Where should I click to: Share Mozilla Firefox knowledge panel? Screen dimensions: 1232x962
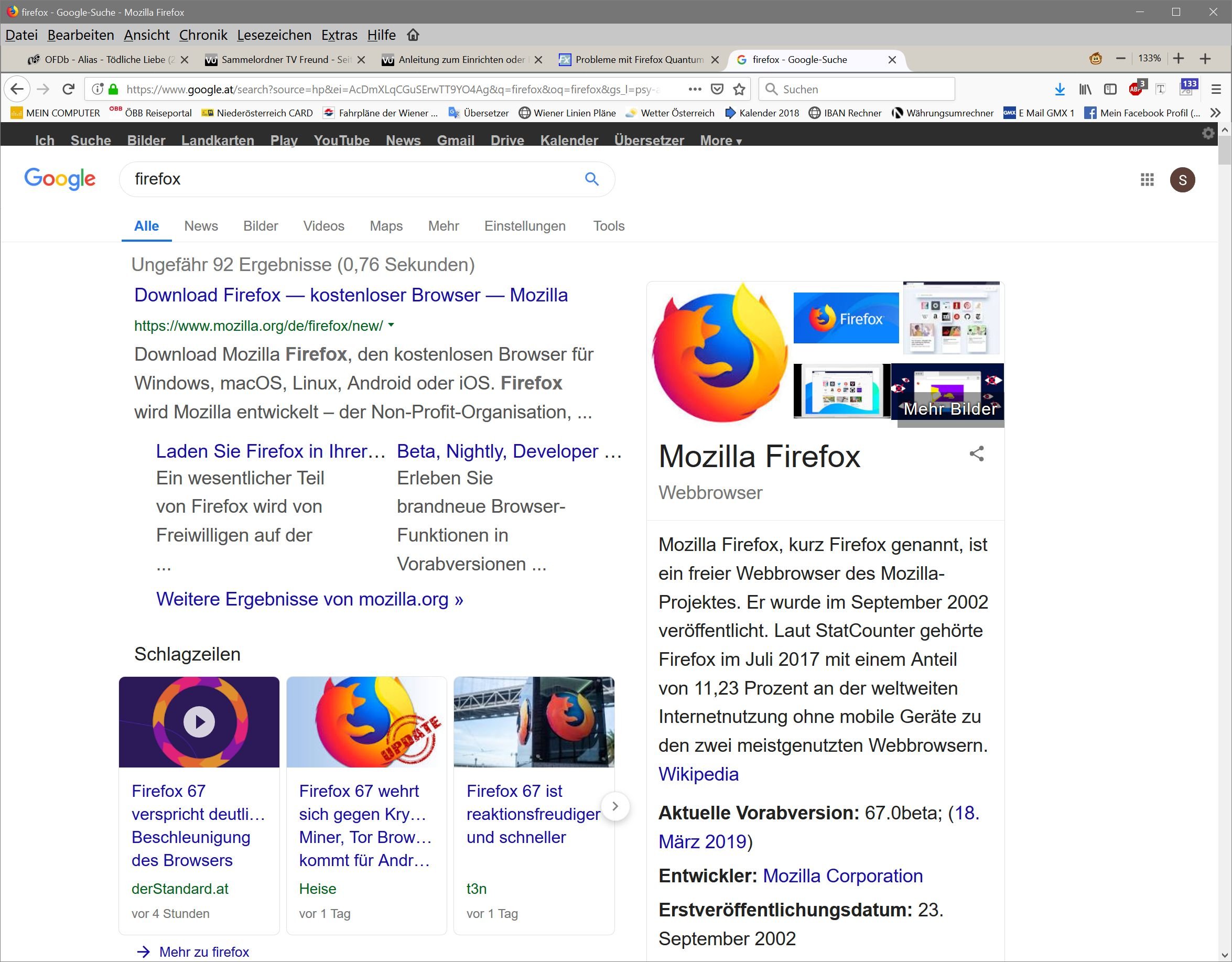pyautogui.click(x=977, y=454)
